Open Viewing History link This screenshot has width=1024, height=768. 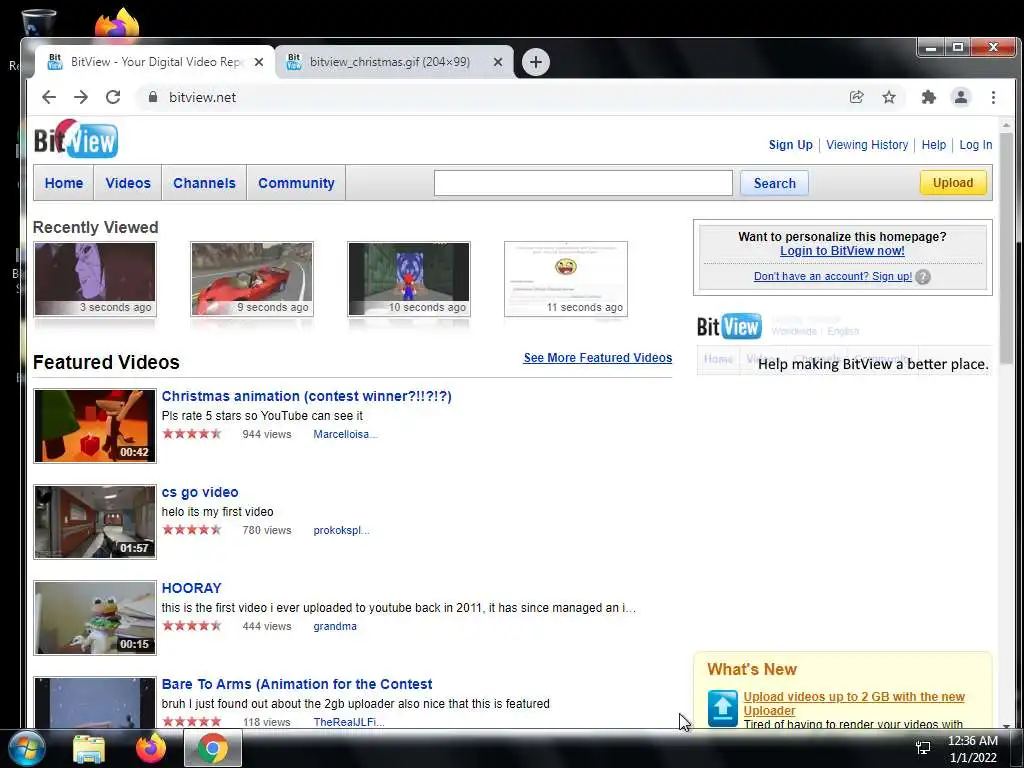point(867,145)
